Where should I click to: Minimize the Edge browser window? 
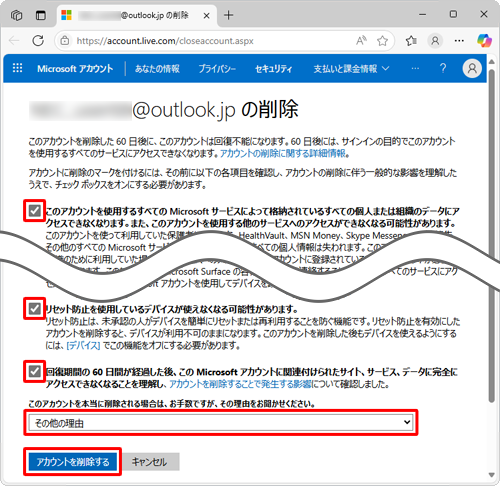coord(423,15)
